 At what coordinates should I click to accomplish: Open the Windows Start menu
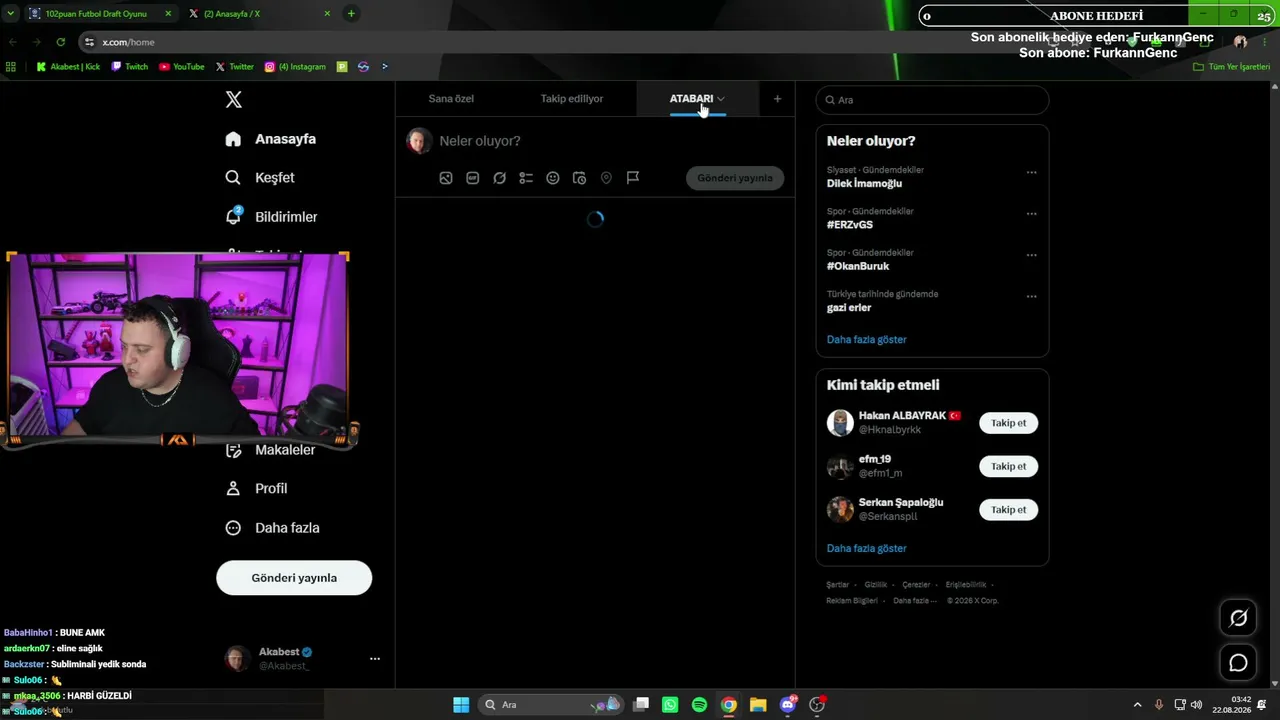tap(461, 705)
